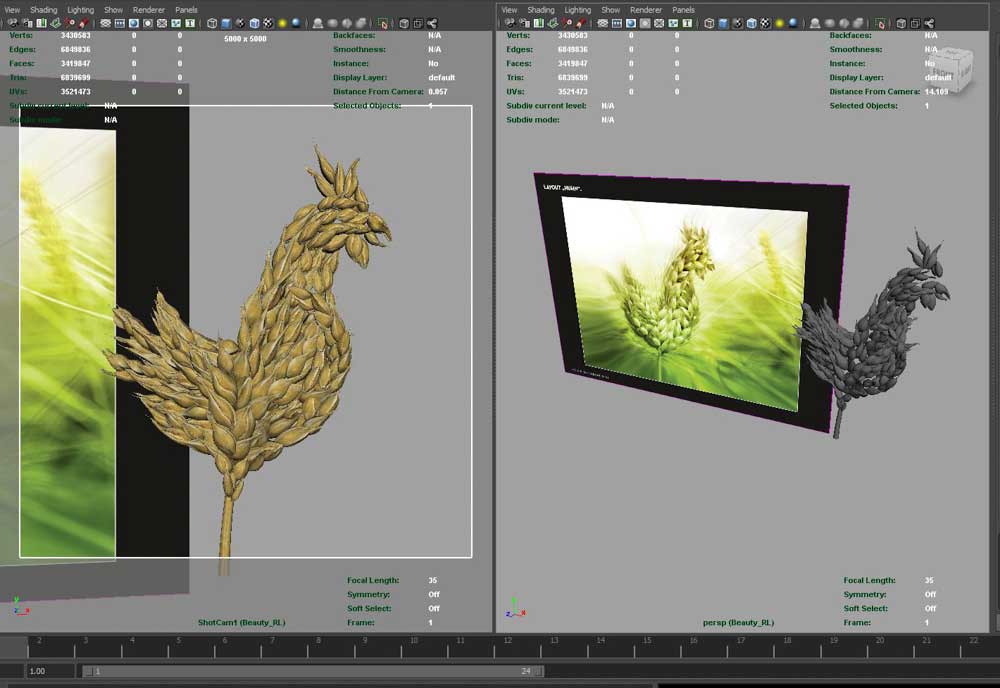Screen dimensions: 1000x688
Task: Toggle grid display icon in left panel toolbar
Action: click(x=106, y=23)
